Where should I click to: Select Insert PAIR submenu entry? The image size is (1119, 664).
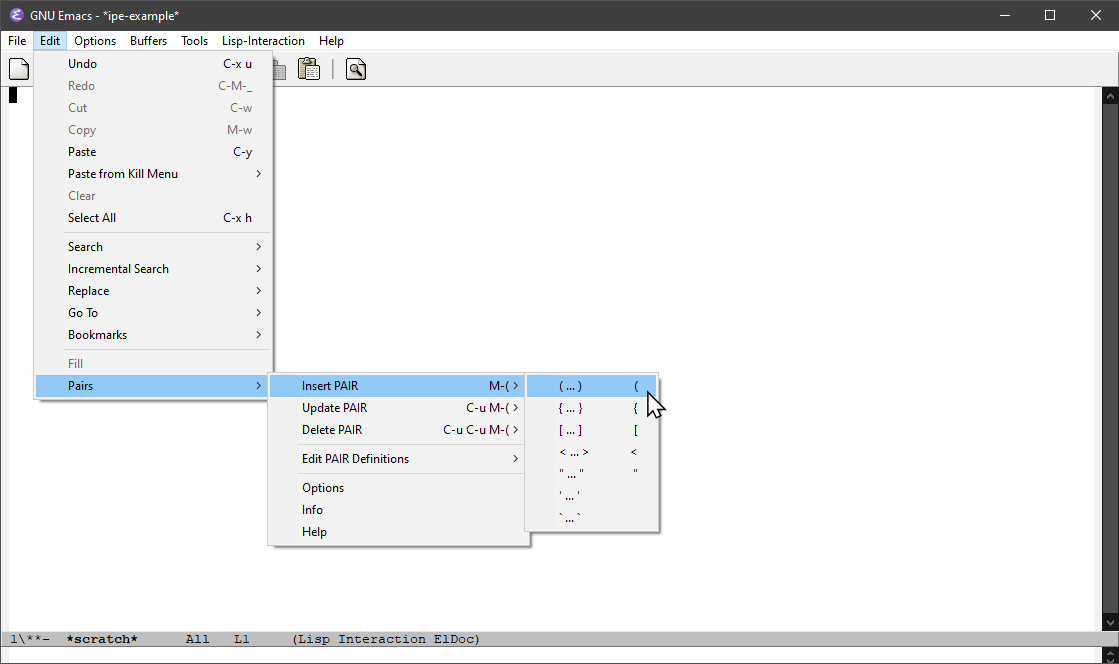(398, 386)
